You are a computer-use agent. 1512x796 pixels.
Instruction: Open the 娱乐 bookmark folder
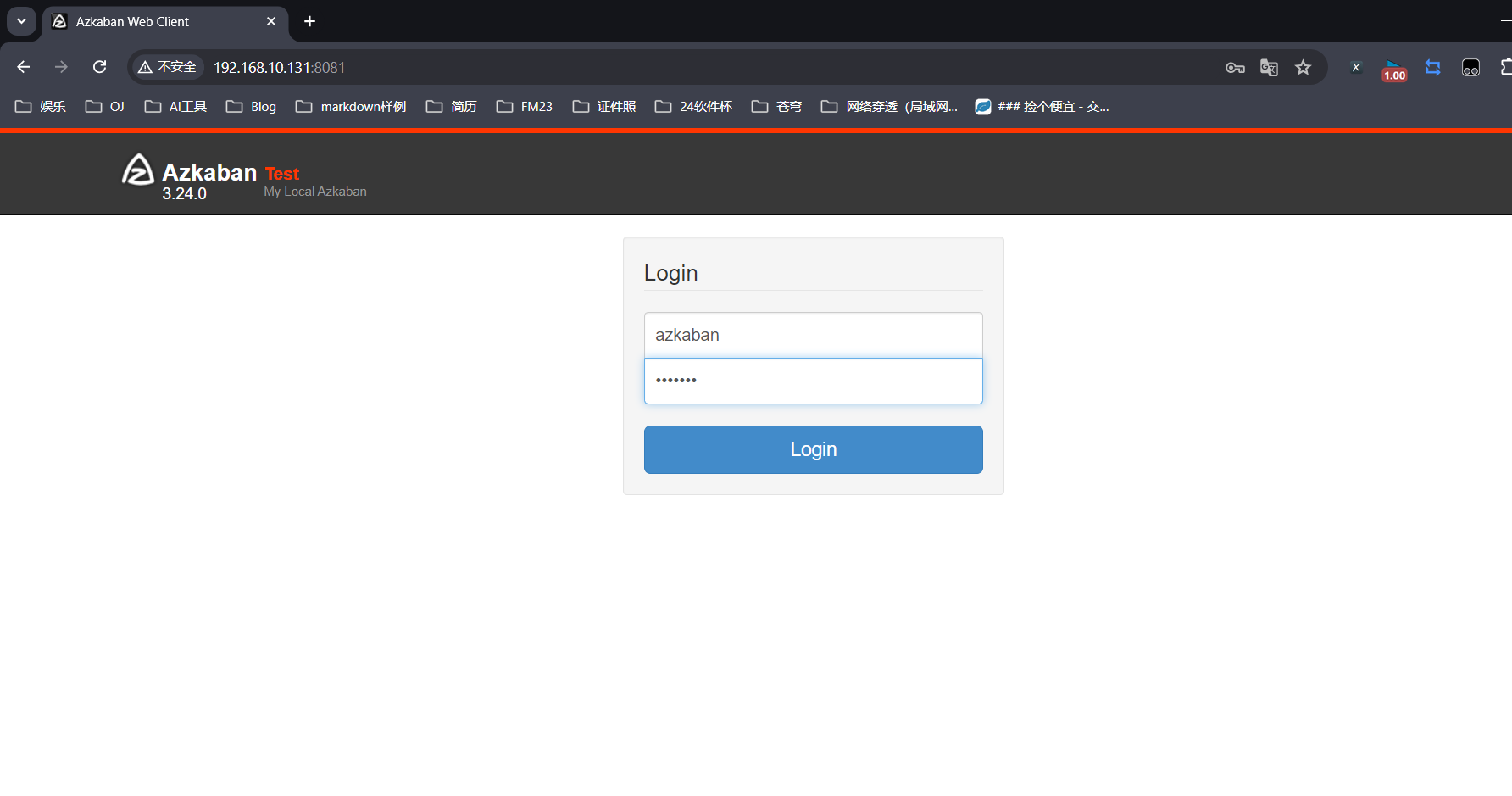tap(41, 106)
